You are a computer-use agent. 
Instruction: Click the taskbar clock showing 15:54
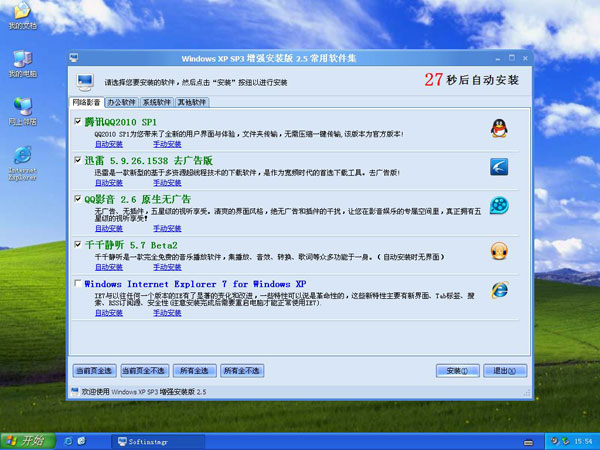tap(583, 442)
